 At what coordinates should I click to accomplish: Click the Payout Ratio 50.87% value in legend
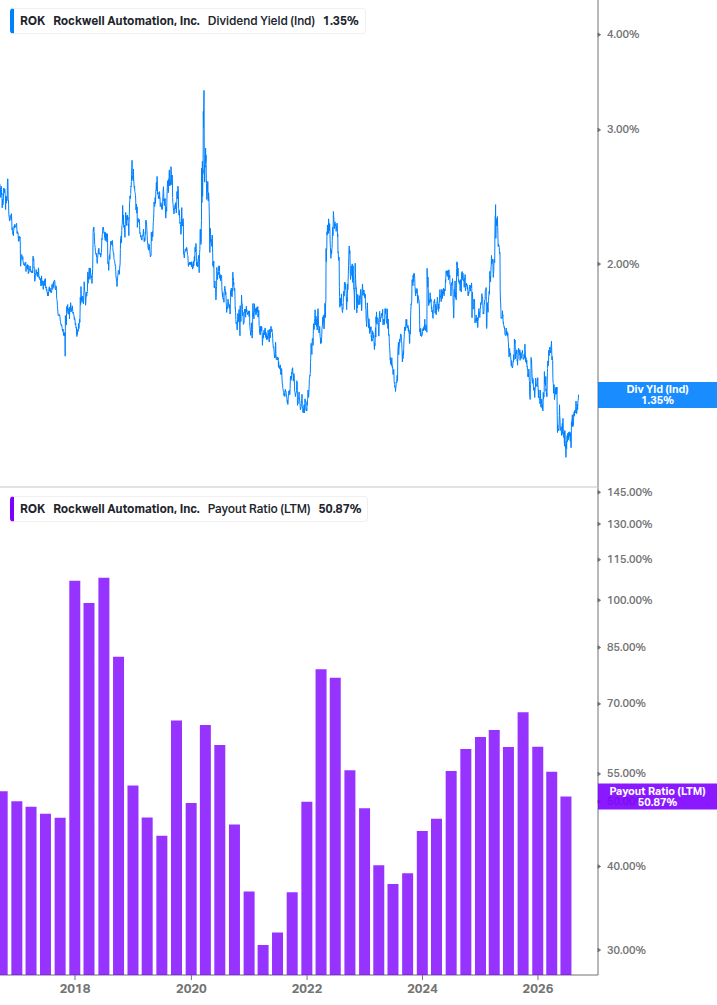pyautogui.click(x=340, y=509)
